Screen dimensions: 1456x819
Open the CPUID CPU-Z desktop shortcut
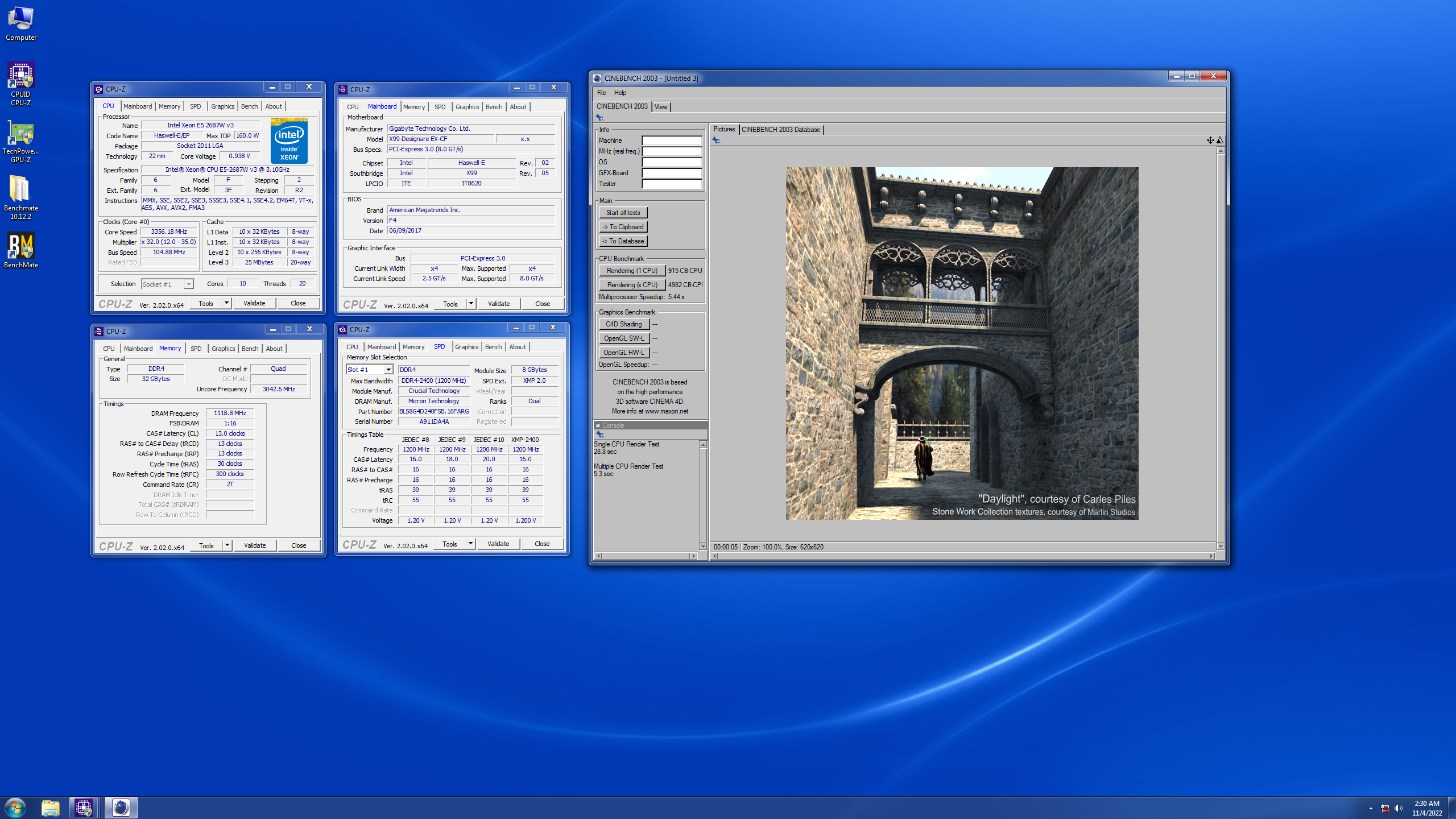pyautogui.click(x=21, y=84)
